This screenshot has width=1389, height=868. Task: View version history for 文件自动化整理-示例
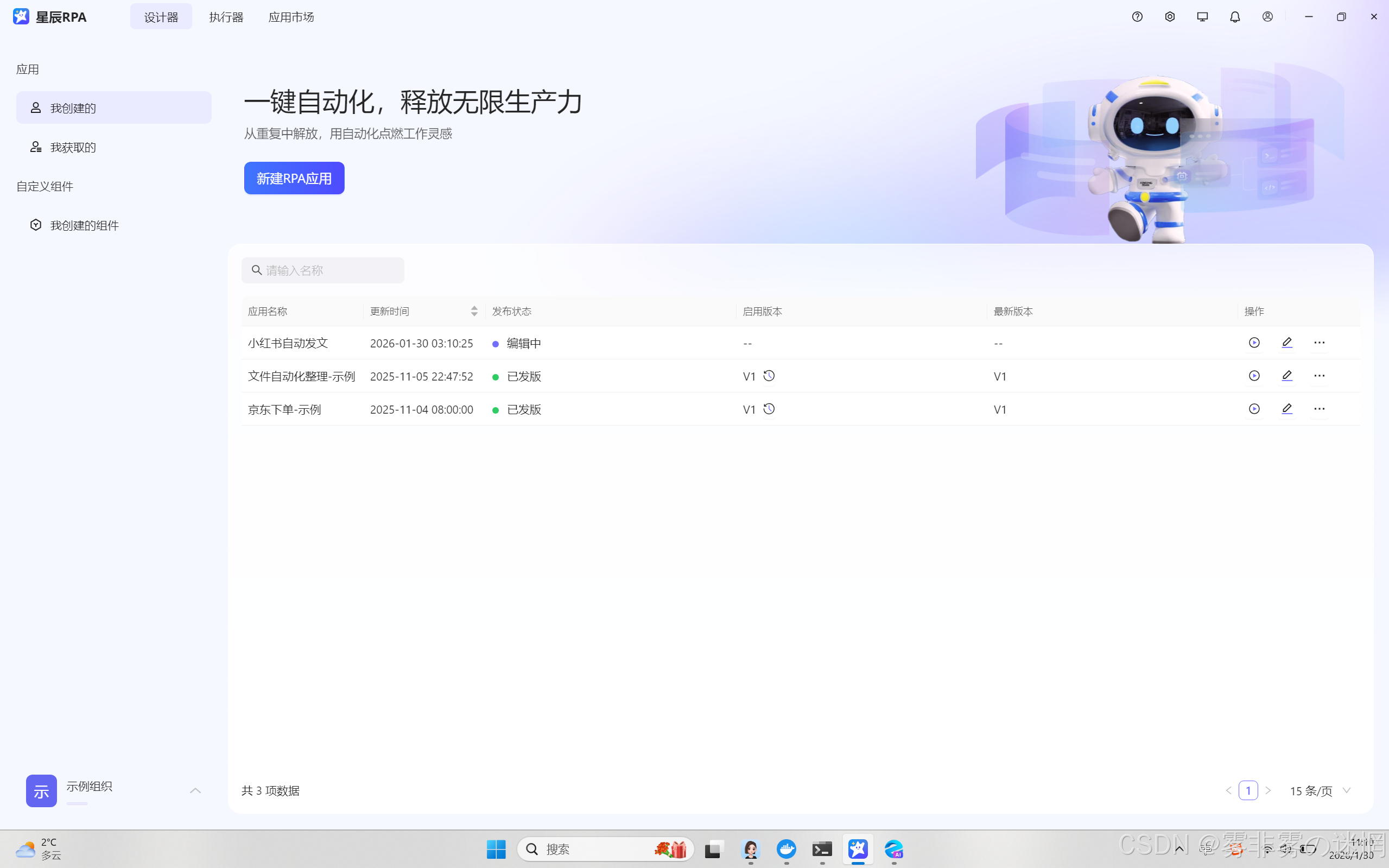pos(769,376)
